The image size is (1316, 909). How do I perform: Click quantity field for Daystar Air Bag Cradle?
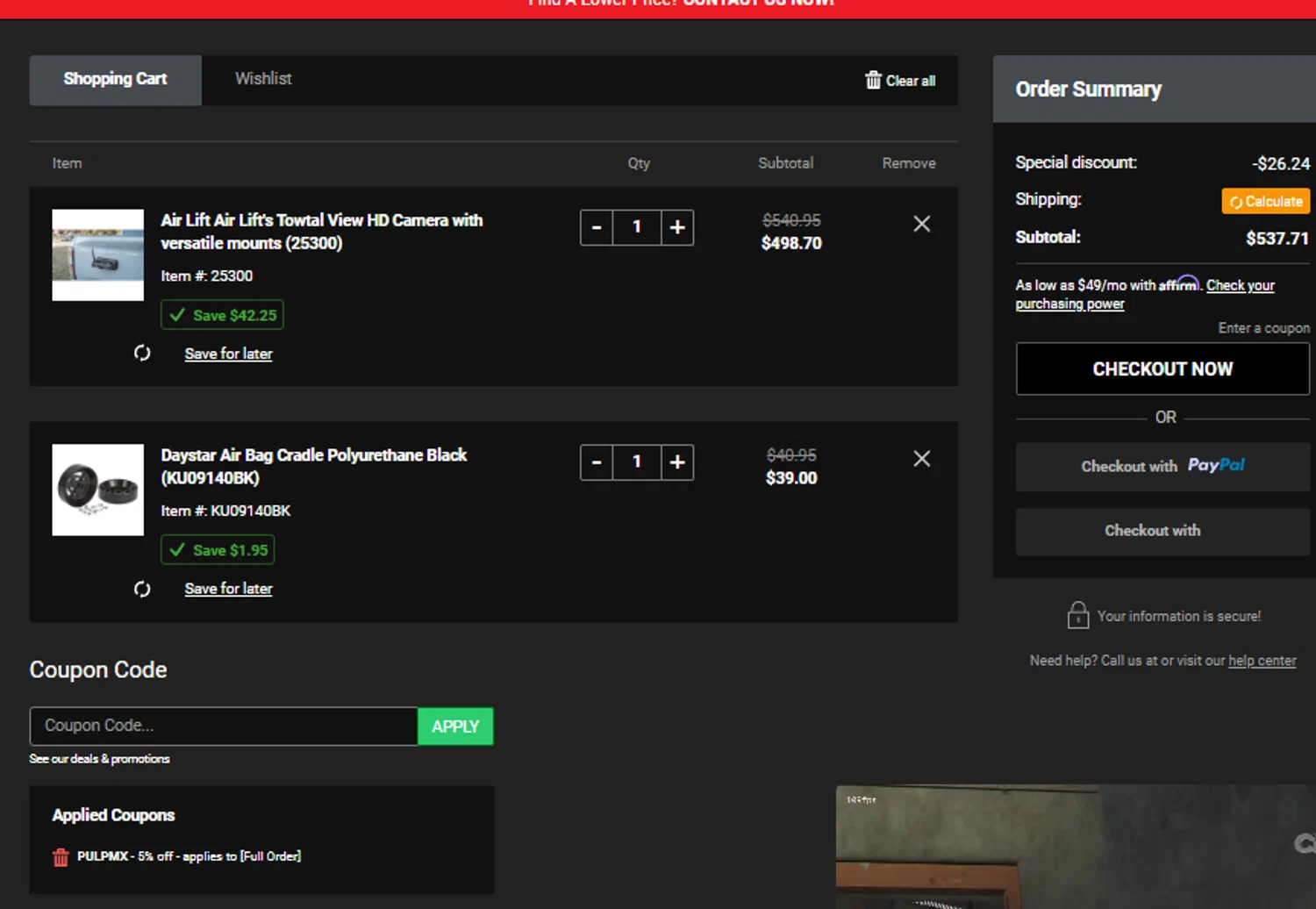coord(637,462)
